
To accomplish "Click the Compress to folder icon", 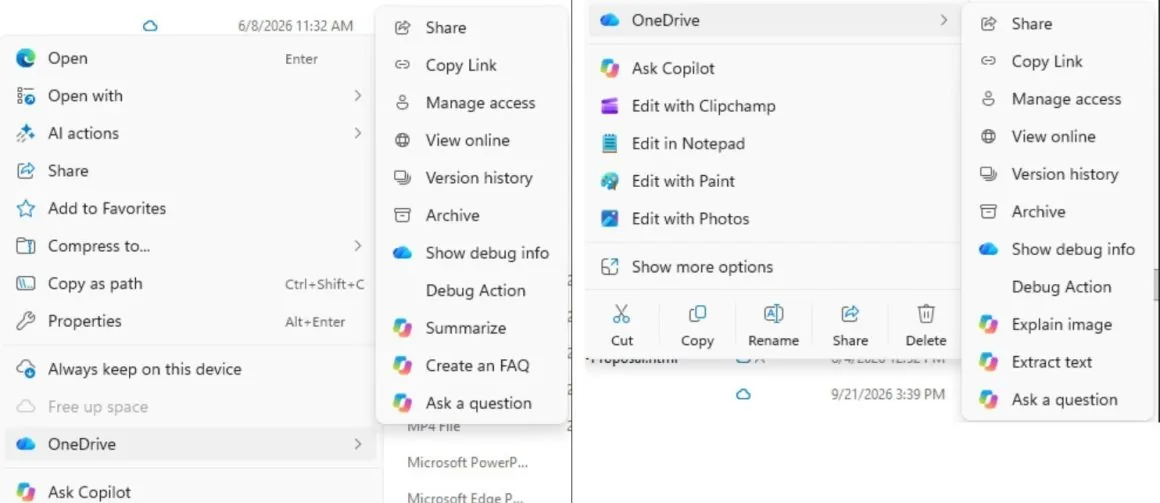I will [x=26, y=246].
